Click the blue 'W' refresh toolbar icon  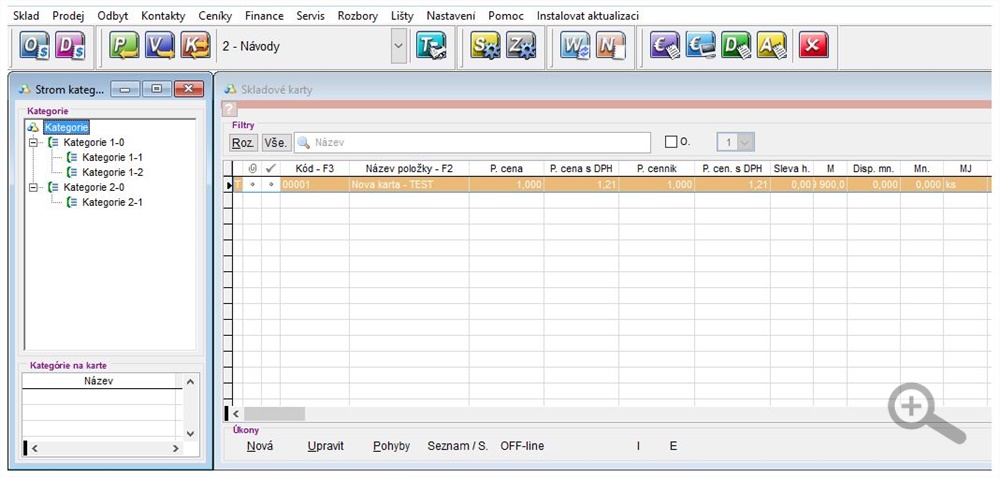575,46
